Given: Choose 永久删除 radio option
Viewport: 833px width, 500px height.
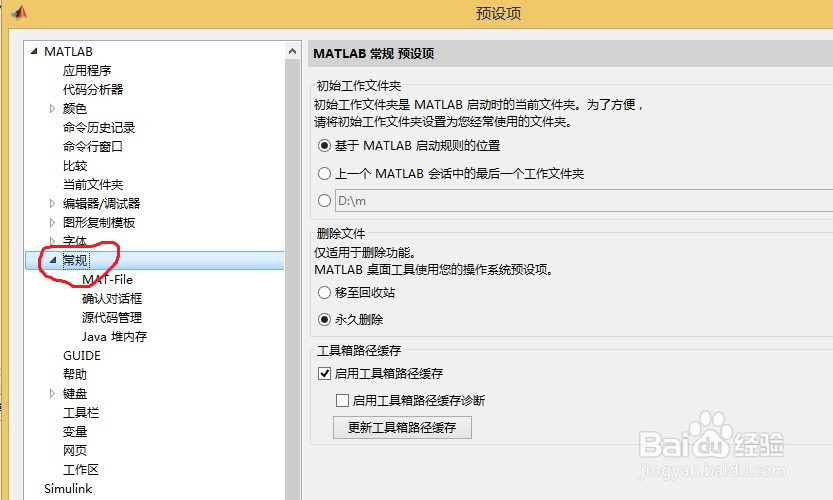Looking at the screenshot, I should click(324, 319).
